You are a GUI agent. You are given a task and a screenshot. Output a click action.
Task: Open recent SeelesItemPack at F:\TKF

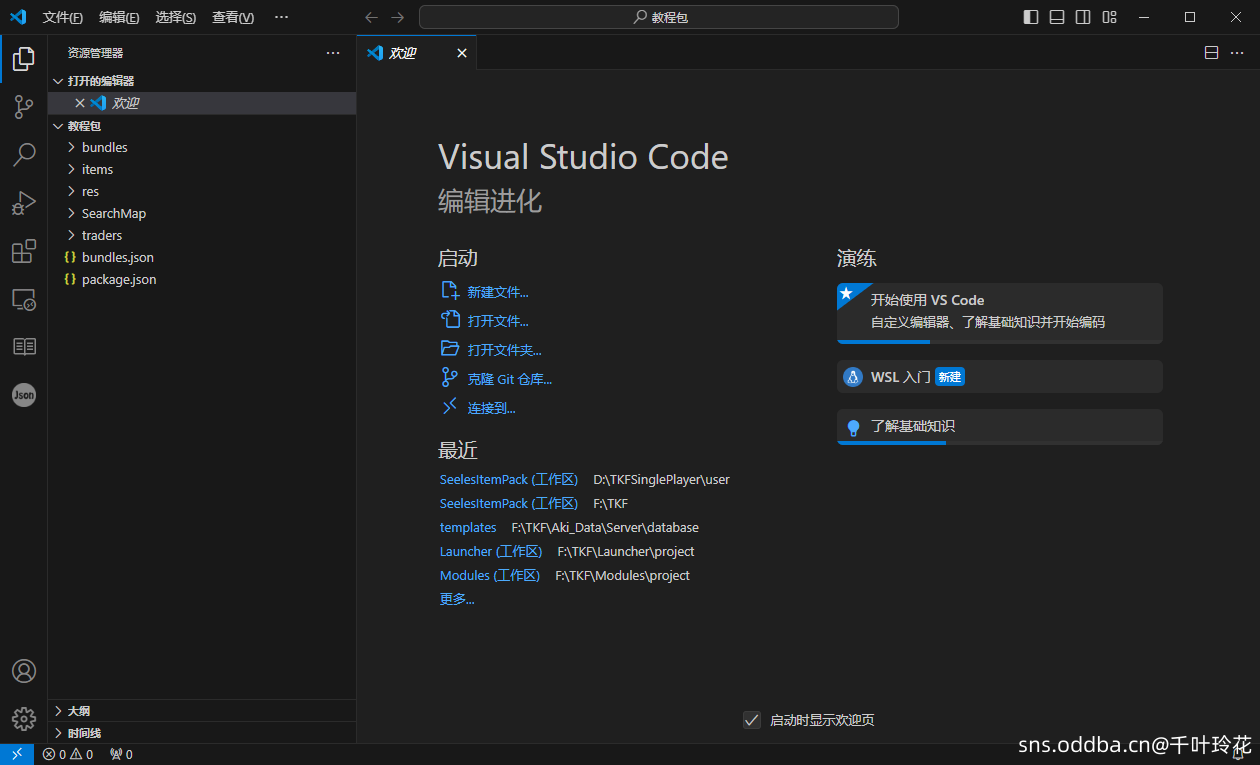(508, 503)
